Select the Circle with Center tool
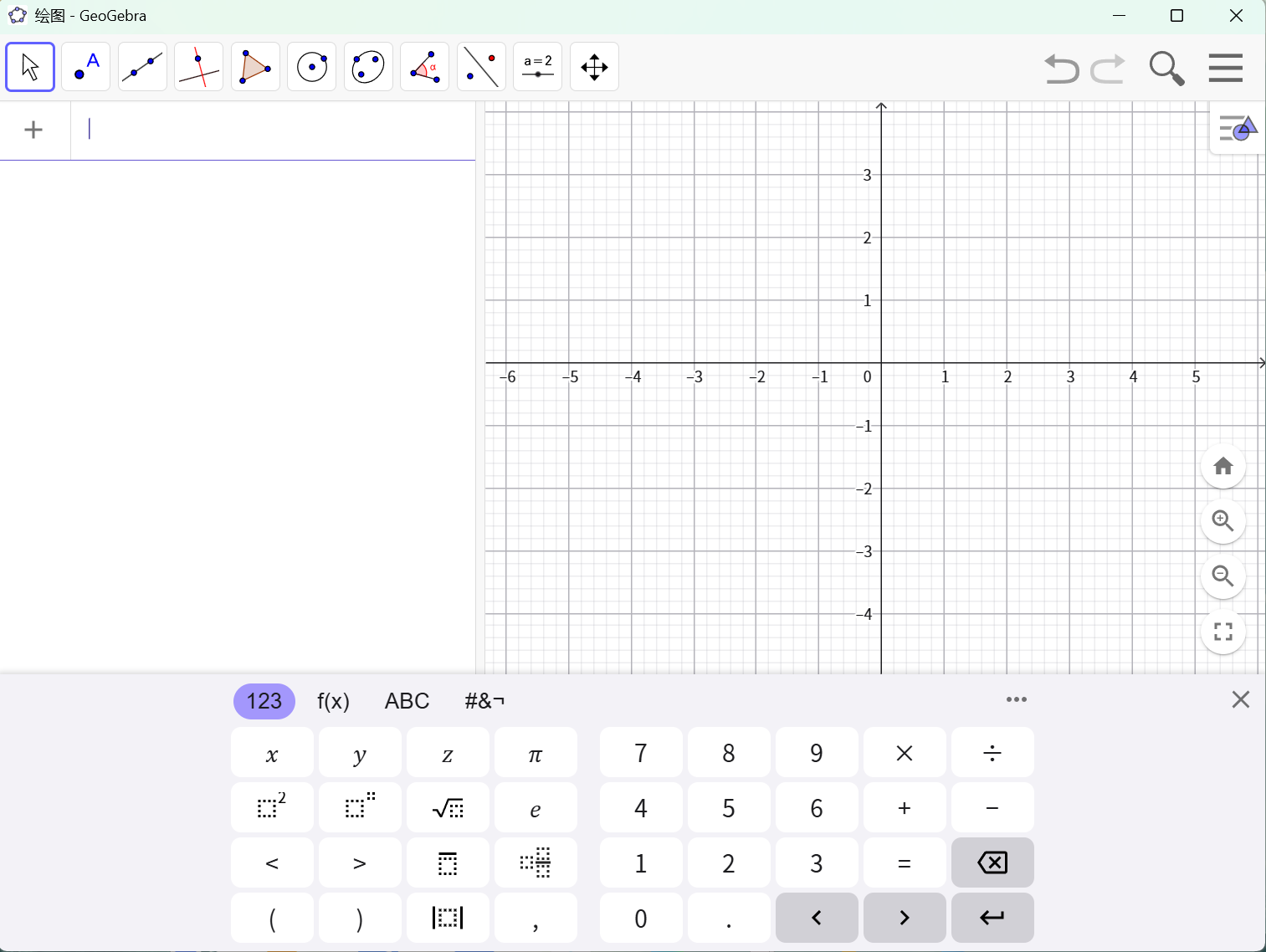This screenshot has height=952, width=1266. (311, 66)
